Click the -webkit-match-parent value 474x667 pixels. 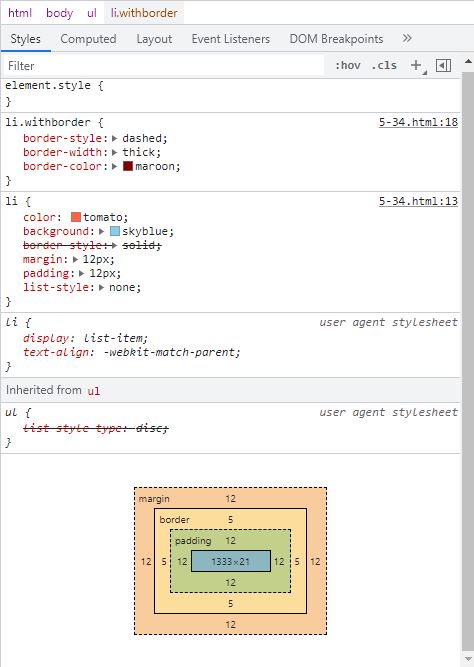point(171,352)
